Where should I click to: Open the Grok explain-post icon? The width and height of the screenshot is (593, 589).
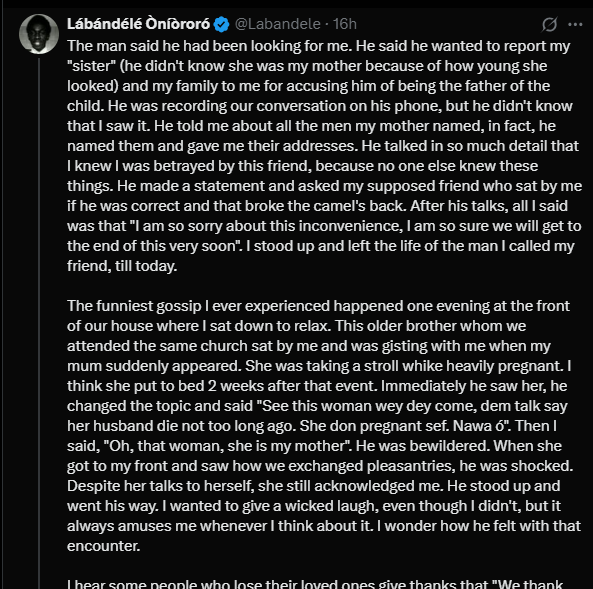tap(549, 24)
